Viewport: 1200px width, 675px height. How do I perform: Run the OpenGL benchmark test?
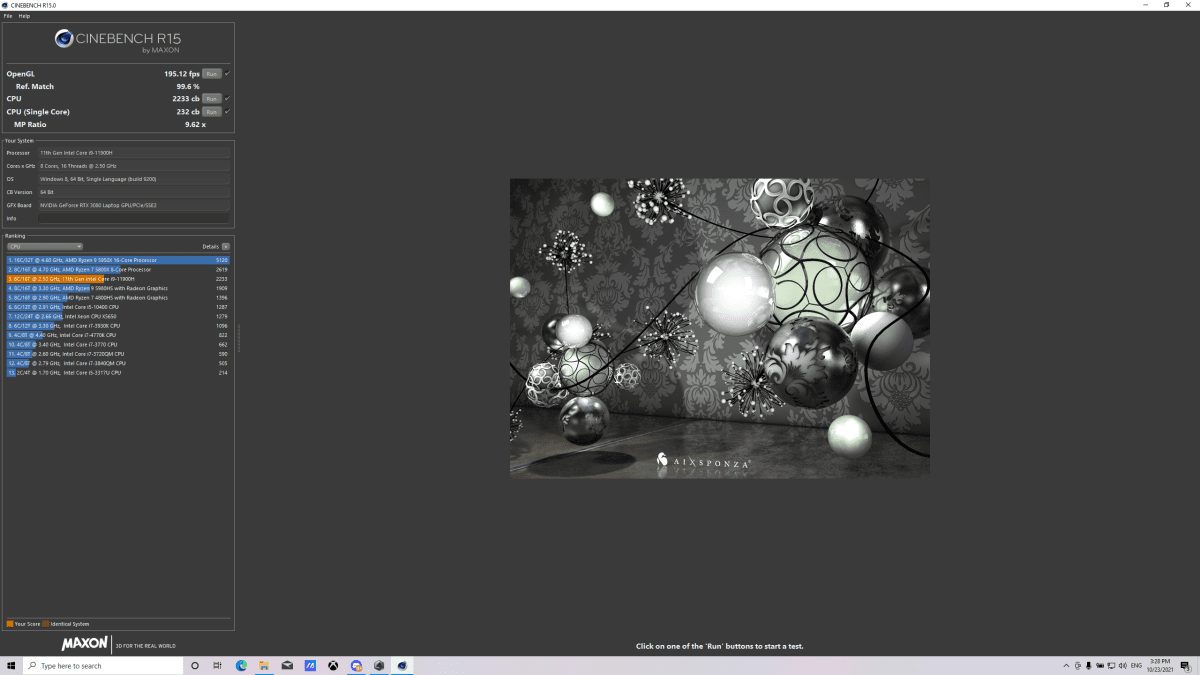point(211,74)
